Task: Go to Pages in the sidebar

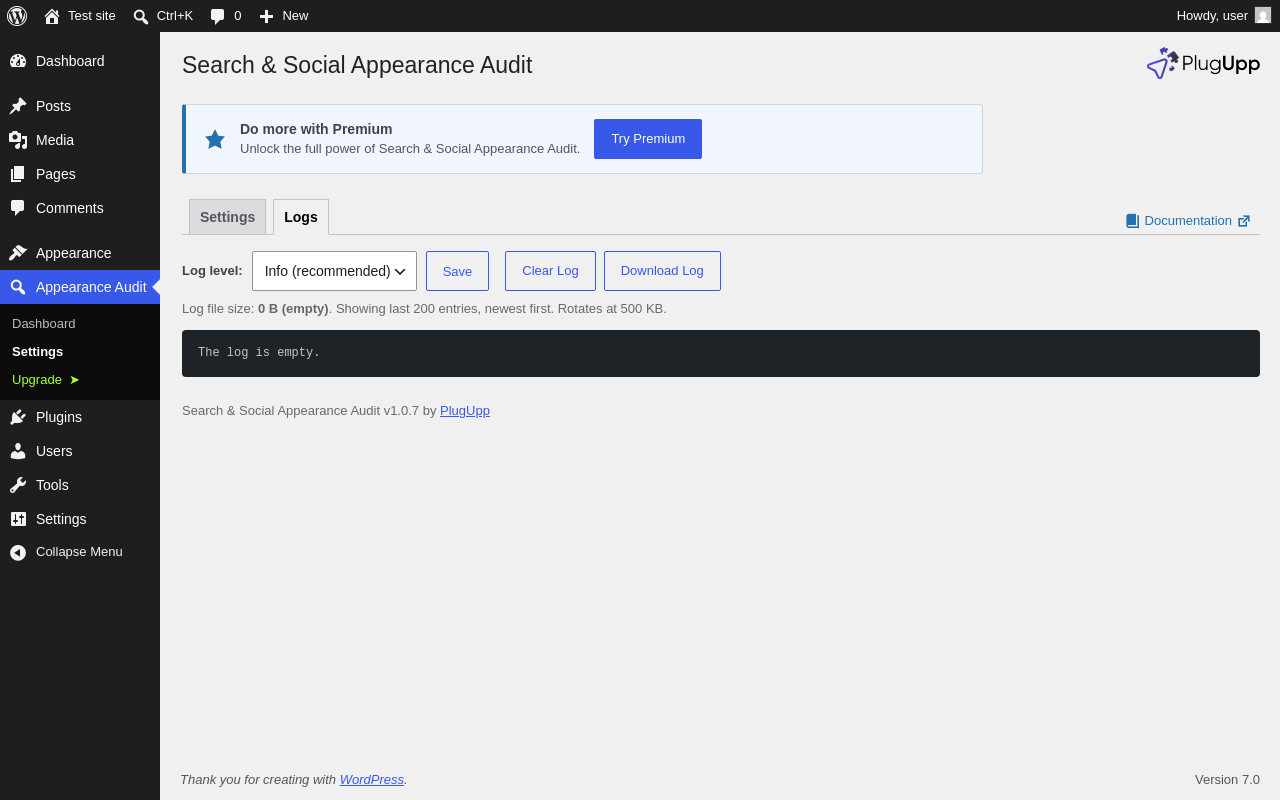Action: [x=80, y=174]
